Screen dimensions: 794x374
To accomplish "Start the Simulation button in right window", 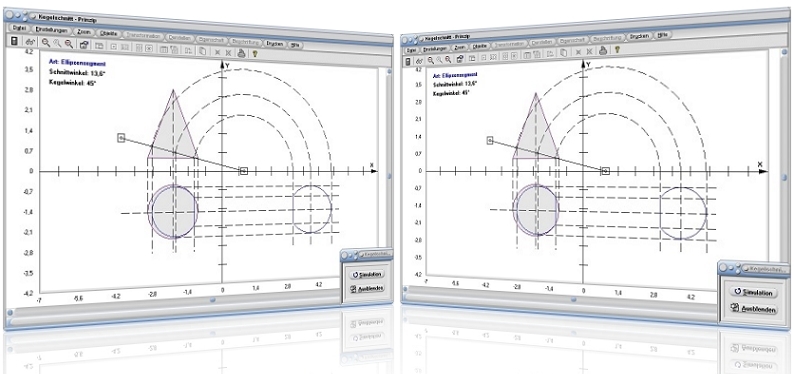I will (x=753, y=293).
